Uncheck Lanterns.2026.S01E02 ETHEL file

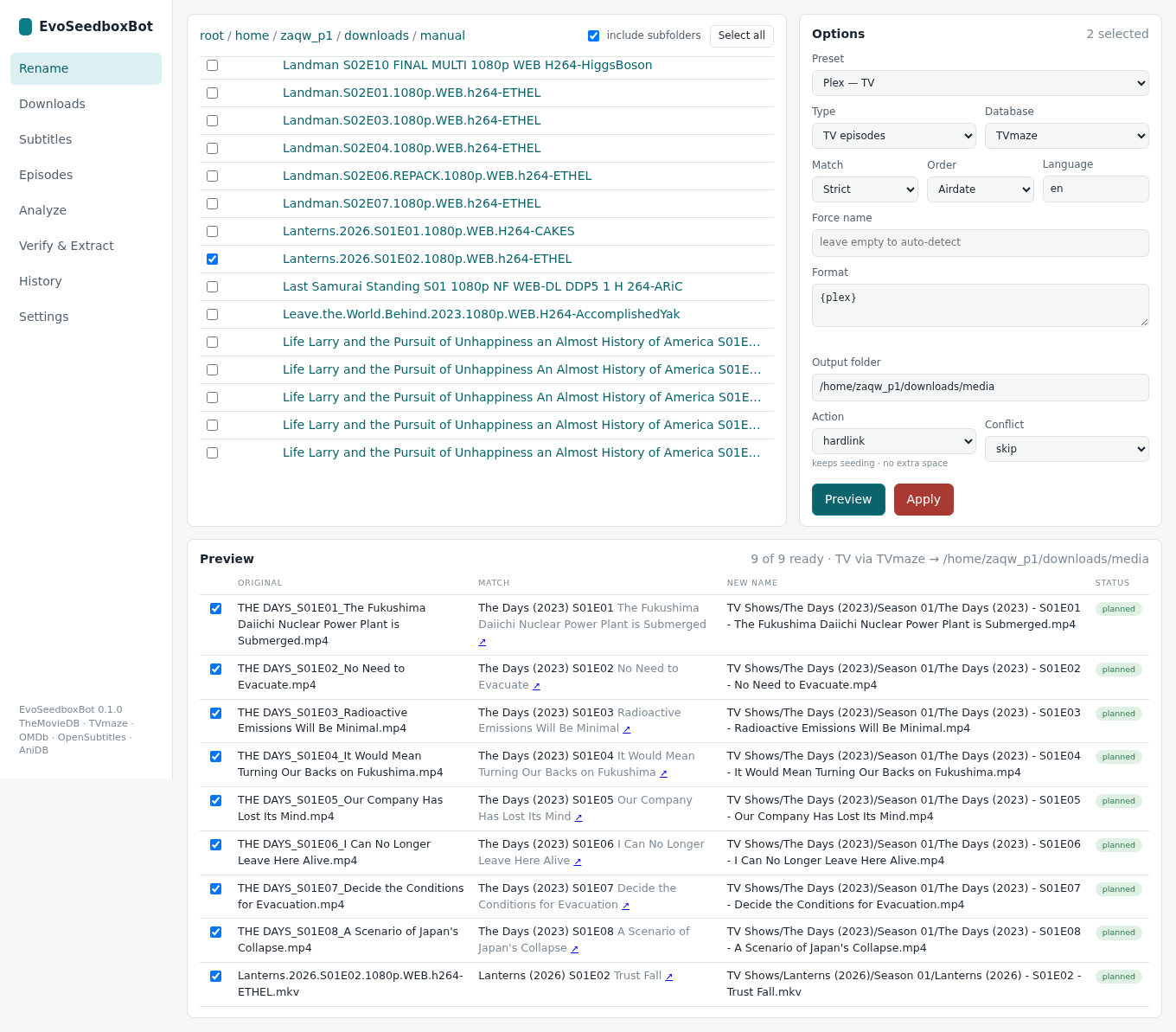pos(212,259)
